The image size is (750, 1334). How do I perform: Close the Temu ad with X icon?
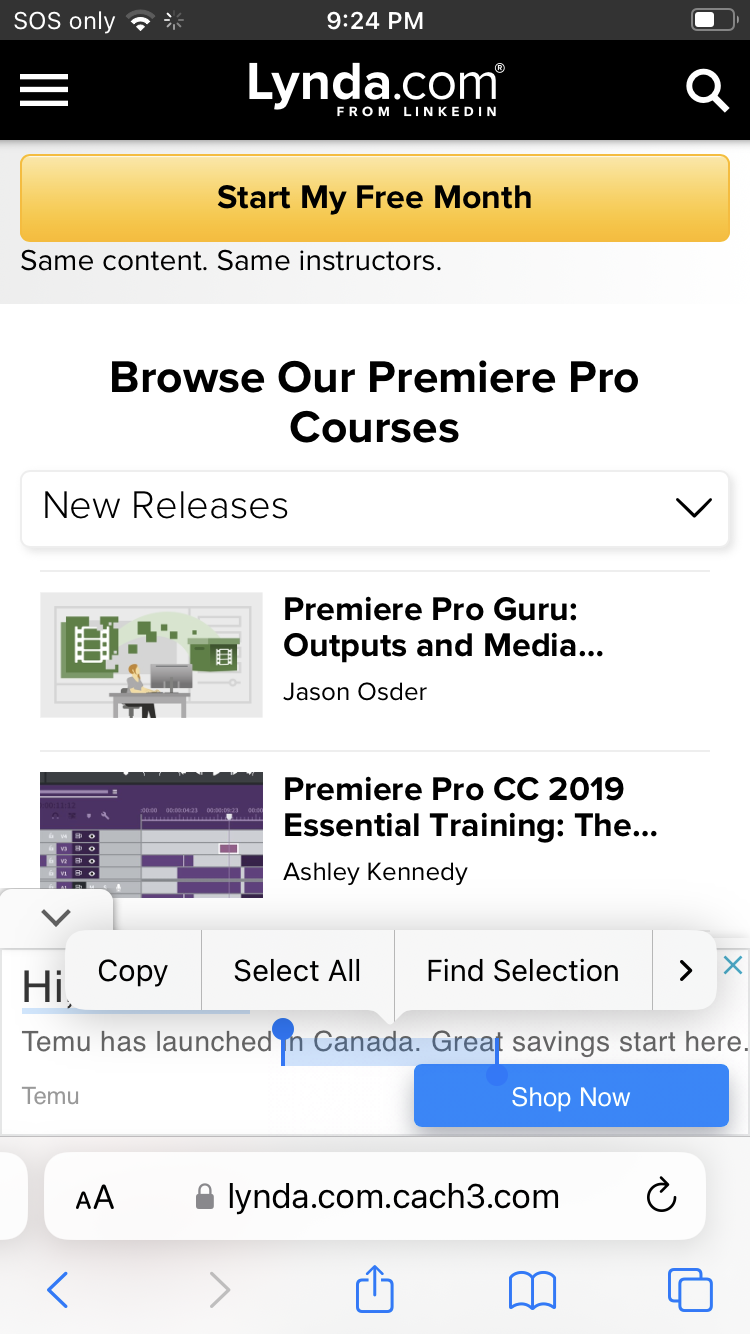pyautogui.click(x=733, y=965)
